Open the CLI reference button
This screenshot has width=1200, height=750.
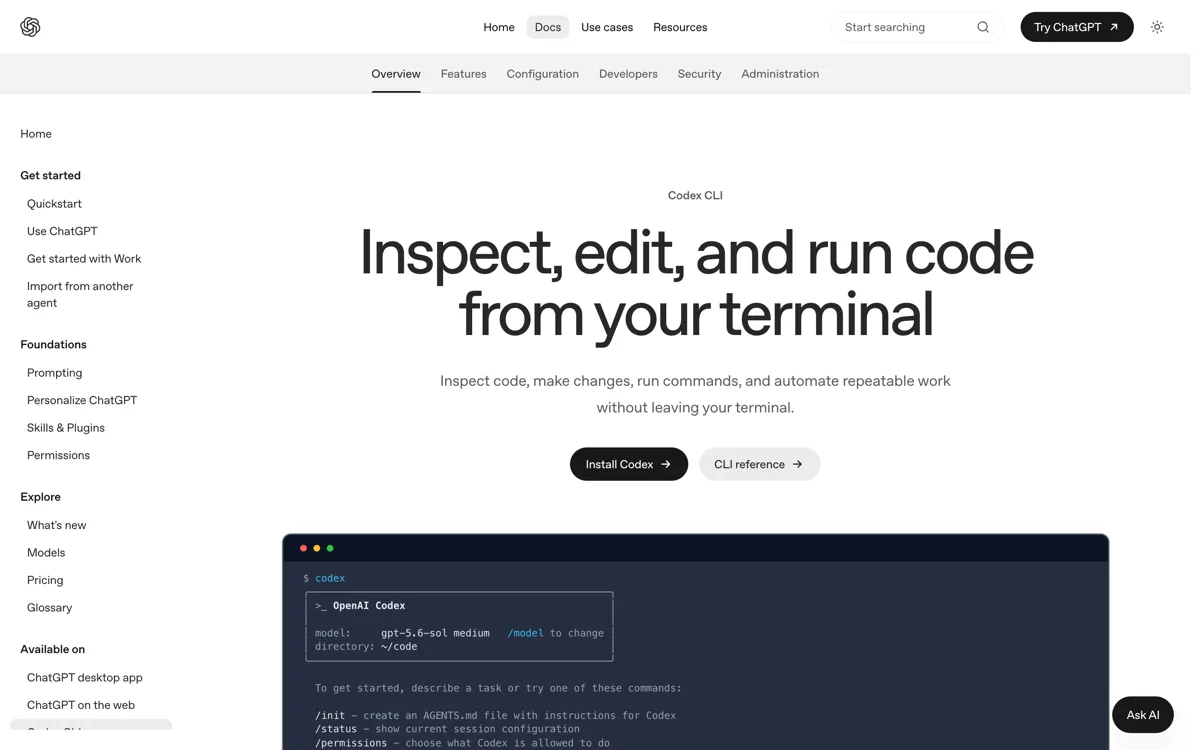(x=759, y=464)
